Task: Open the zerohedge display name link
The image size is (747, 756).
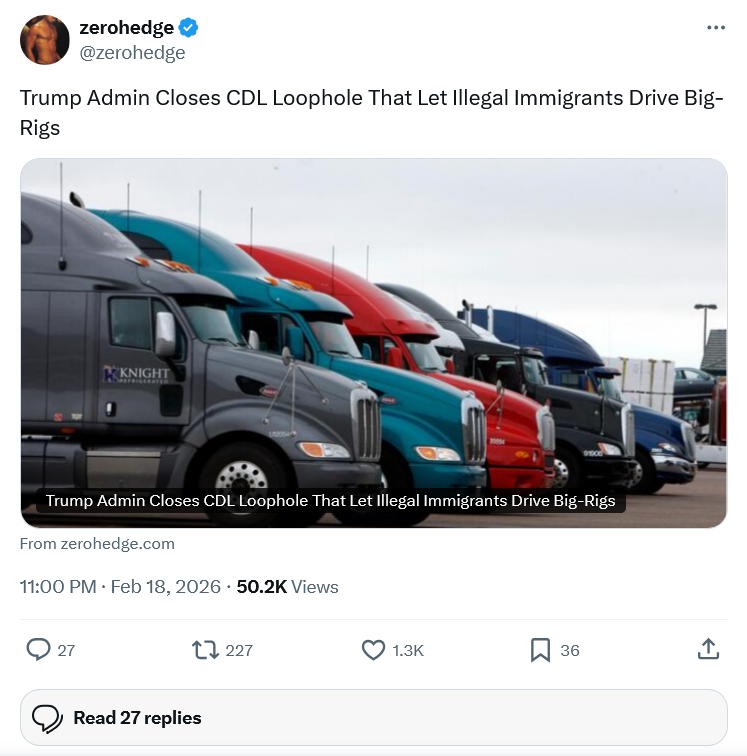Action: (126, 27)
